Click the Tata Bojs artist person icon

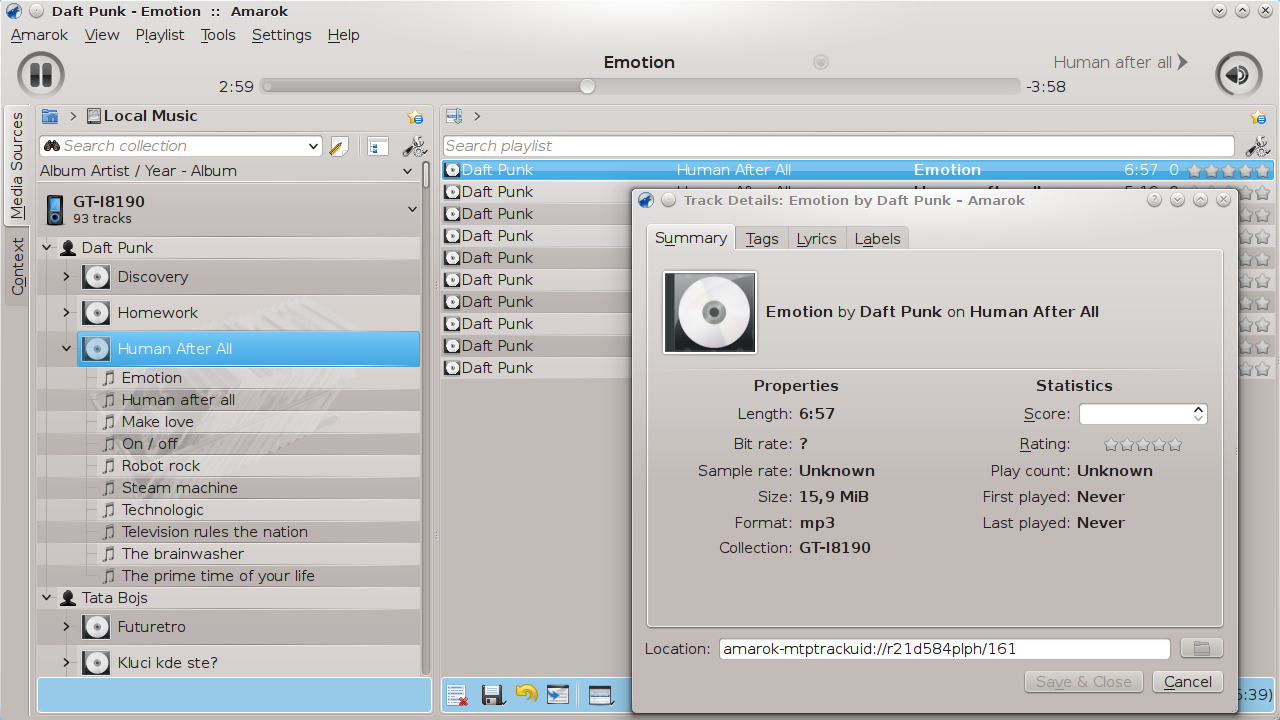pos(68,597)
